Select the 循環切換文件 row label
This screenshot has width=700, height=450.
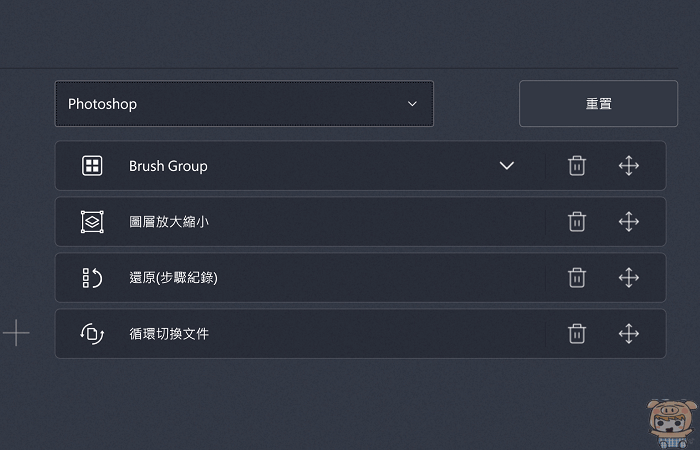click(169, 334)
